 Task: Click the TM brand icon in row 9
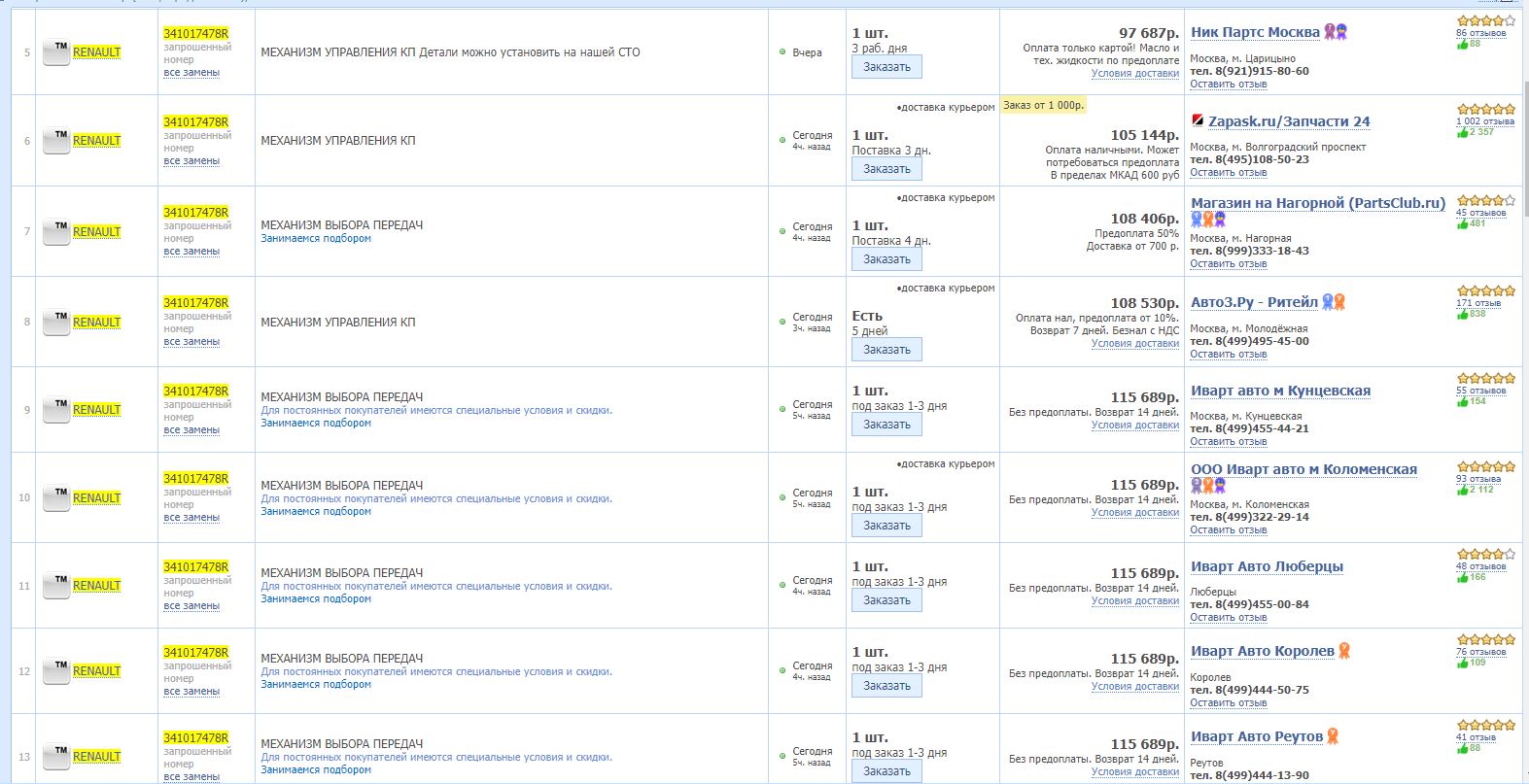click(x=56, y=410)
